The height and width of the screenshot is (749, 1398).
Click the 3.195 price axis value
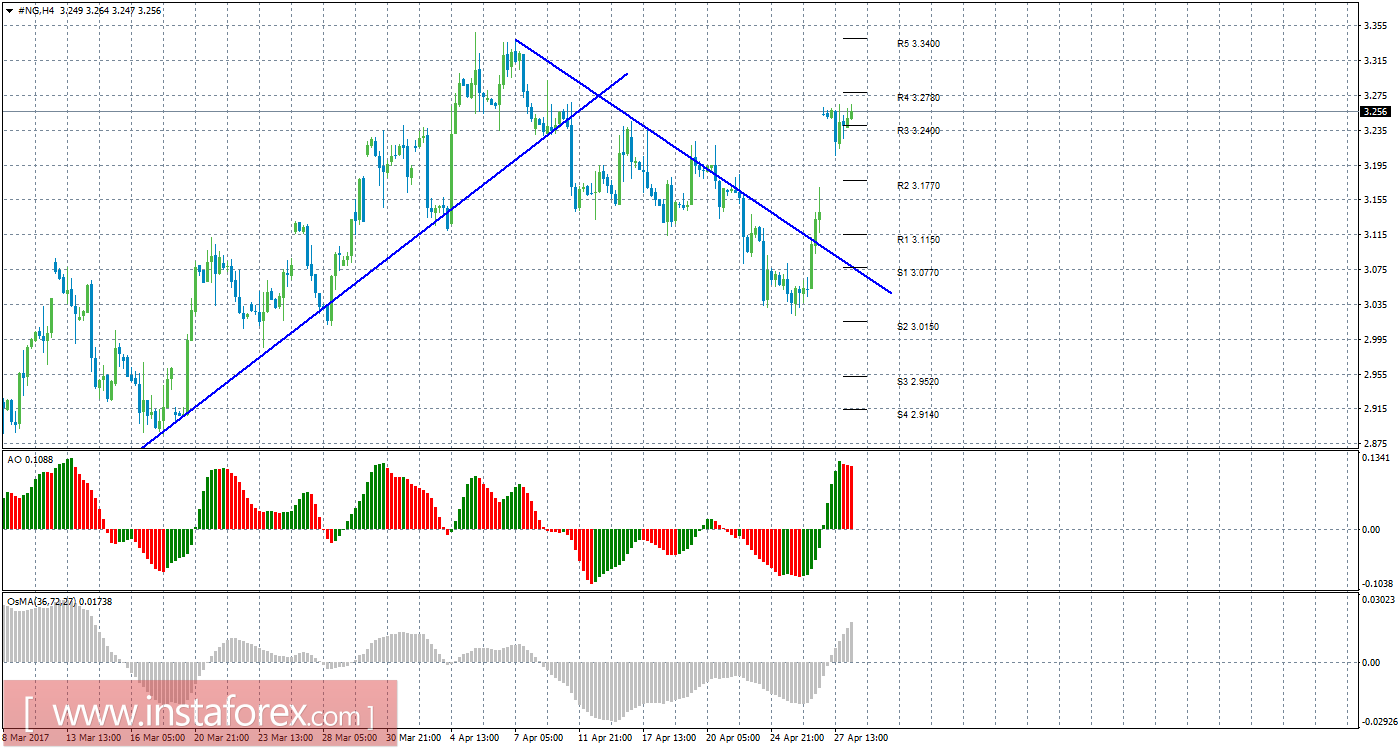tap(1375, 165)
